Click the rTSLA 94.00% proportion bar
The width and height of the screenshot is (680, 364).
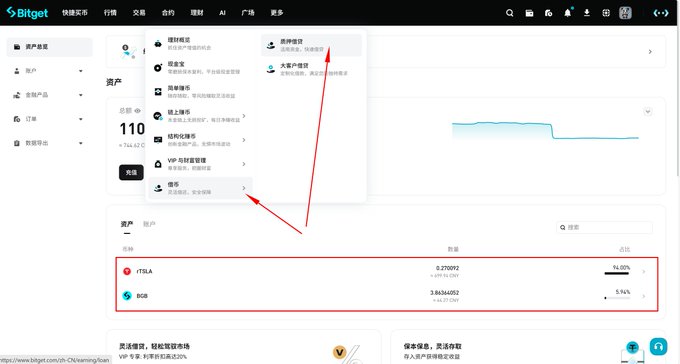pos(617,273)
